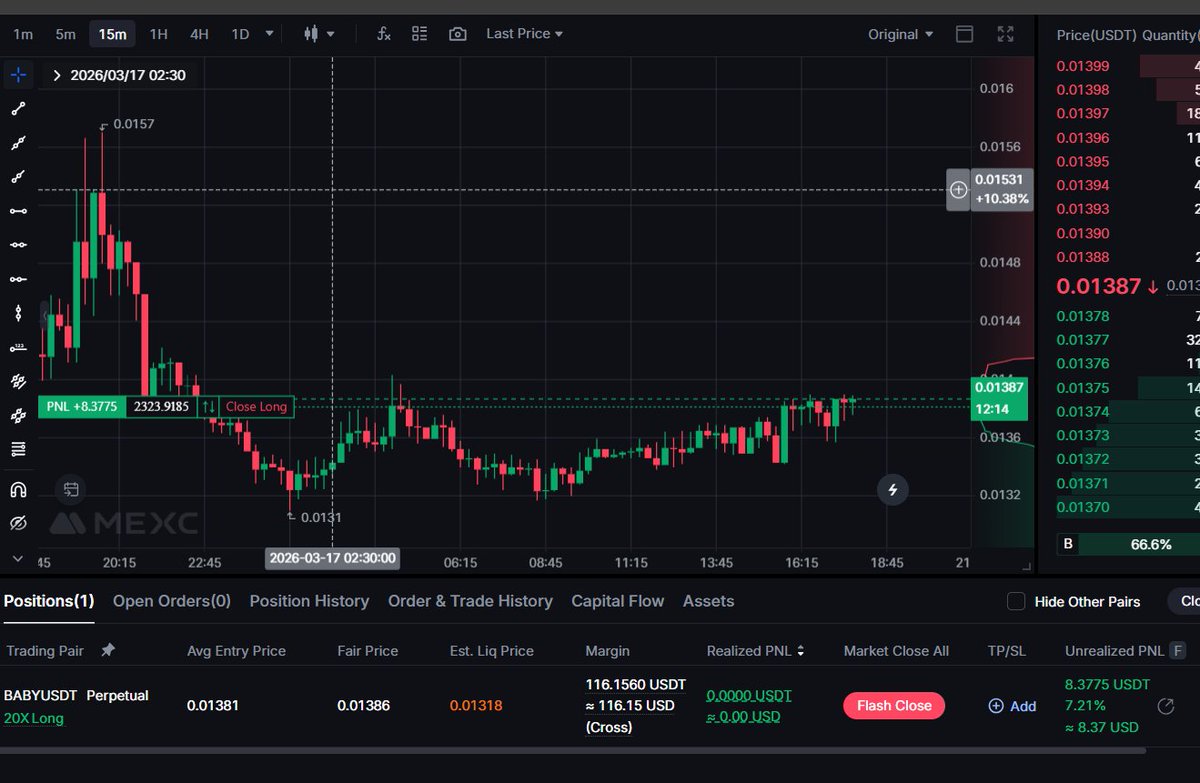This screenshot has height=783, width=1200.
Task: Check the Hide Other Pairs checkbox
Action: tap(1016, 601)
